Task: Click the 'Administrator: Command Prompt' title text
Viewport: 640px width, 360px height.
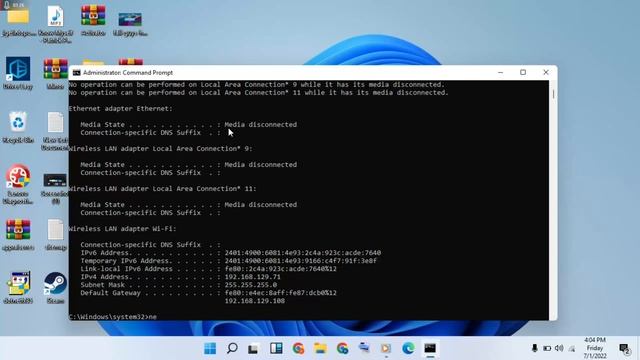Action: click(x=128, y=73)
